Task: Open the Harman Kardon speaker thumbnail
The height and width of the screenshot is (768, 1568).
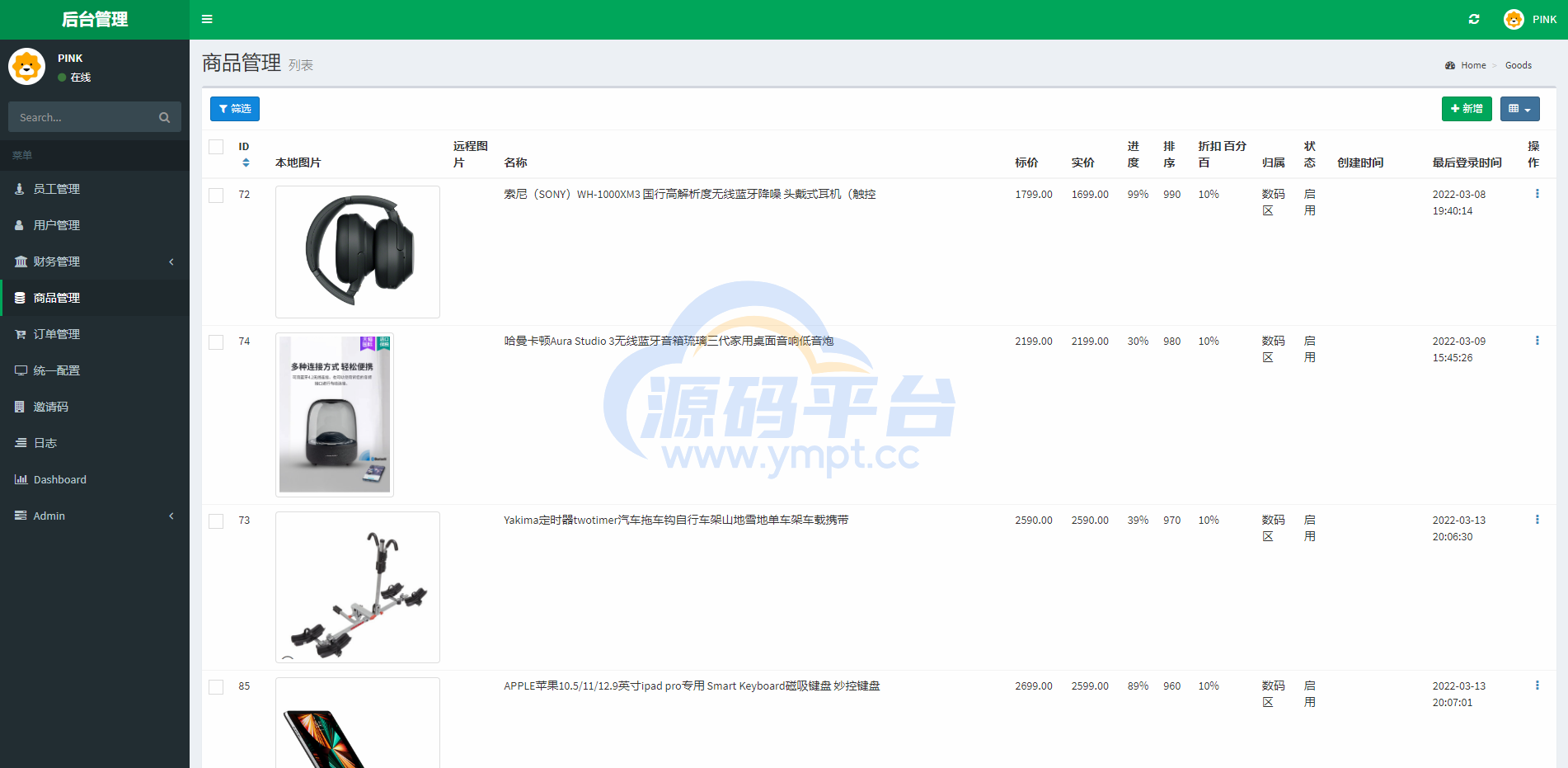Action: coord(335,415)
